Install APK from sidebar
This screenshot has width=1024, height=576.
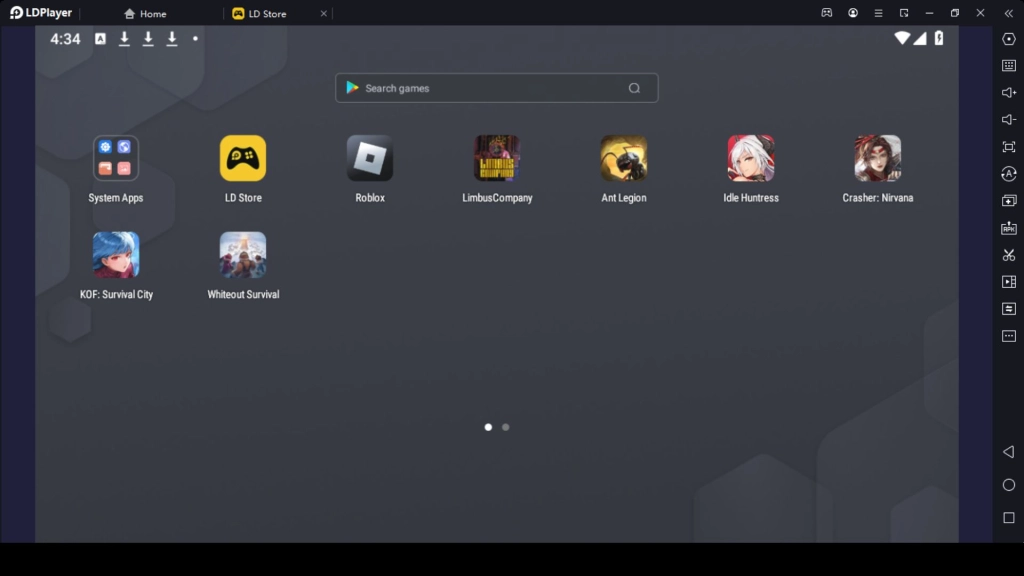pyautogui.click(x=1009, y=228)
